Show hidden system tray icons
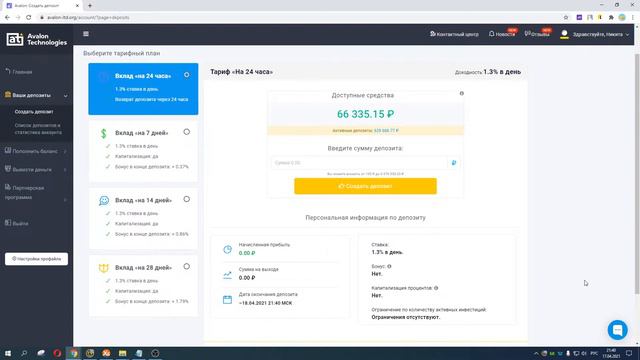The image size is (640, 360). [536, 353]
